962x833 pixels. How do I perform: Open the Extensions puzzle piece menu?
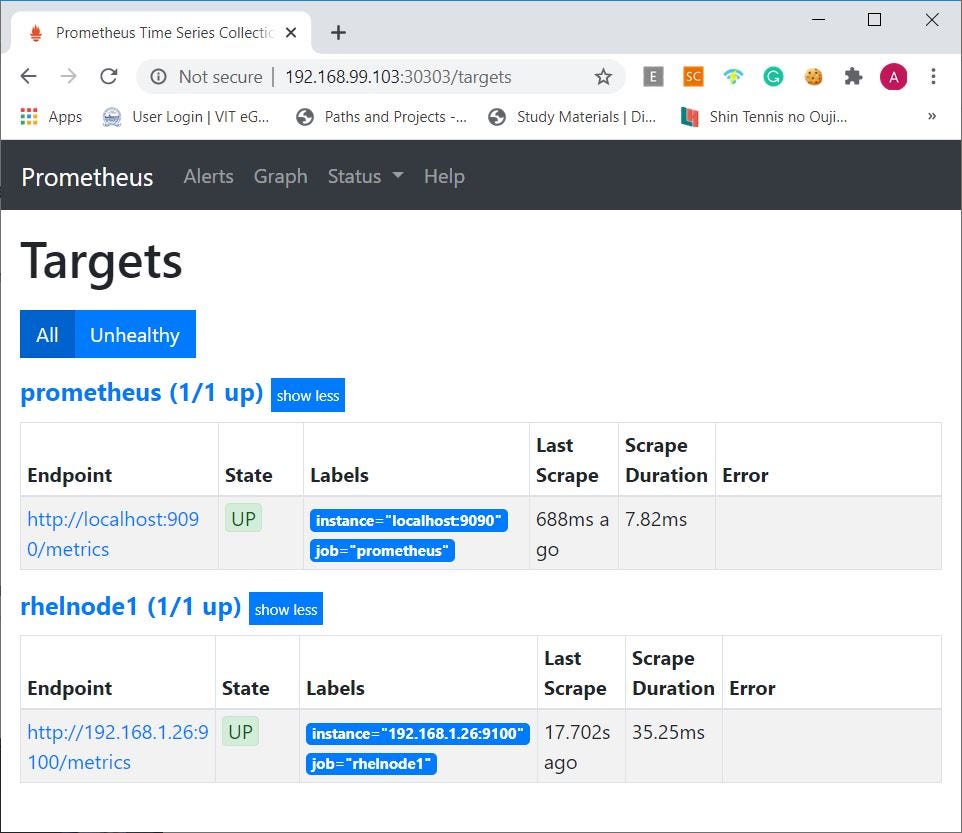(853, 77)
